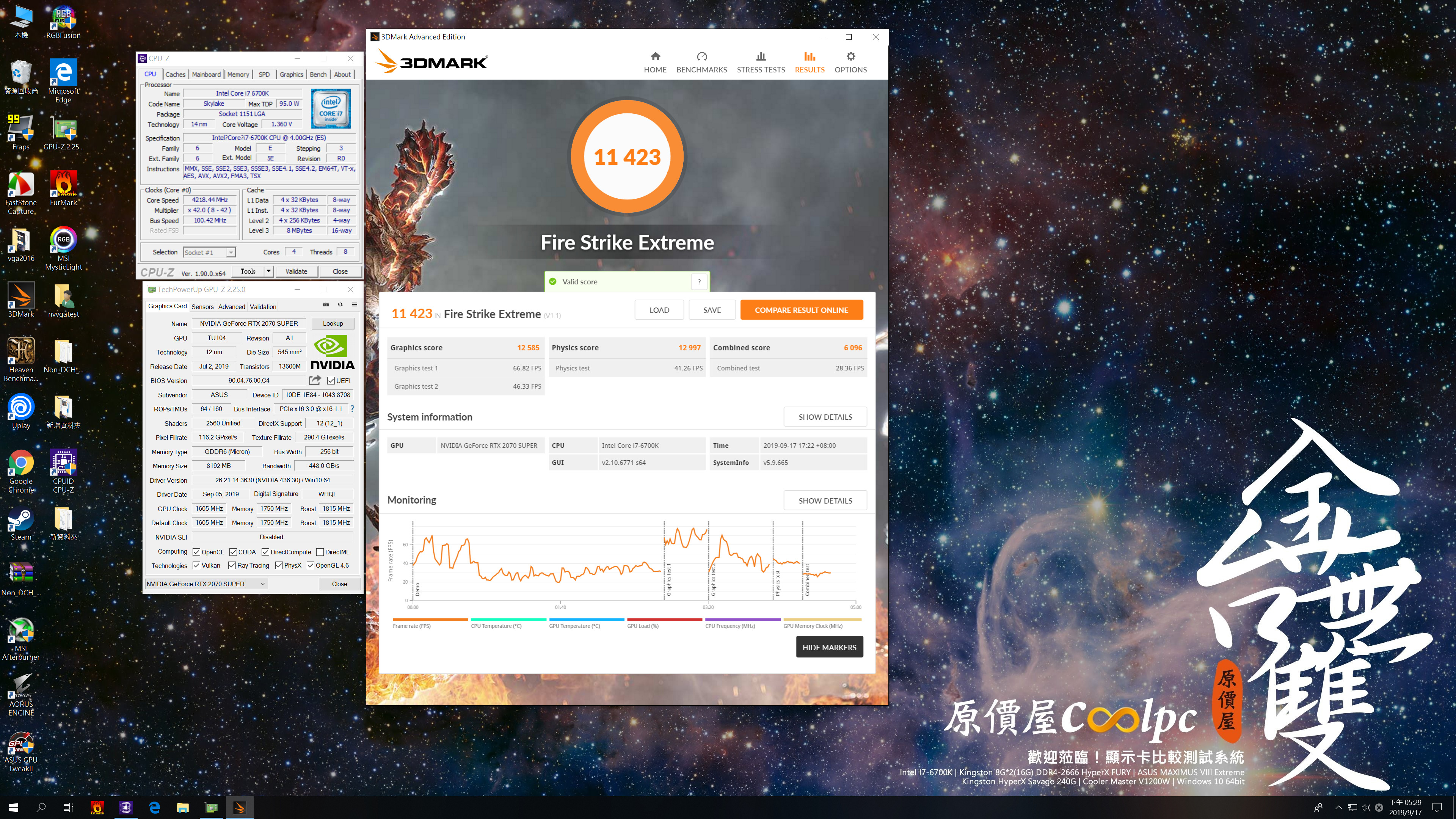Image resolution: width=1456 pixels, height=819 pixels.
Task: Open OPTIONS gear in 3DMark
Action: point(850,62)
